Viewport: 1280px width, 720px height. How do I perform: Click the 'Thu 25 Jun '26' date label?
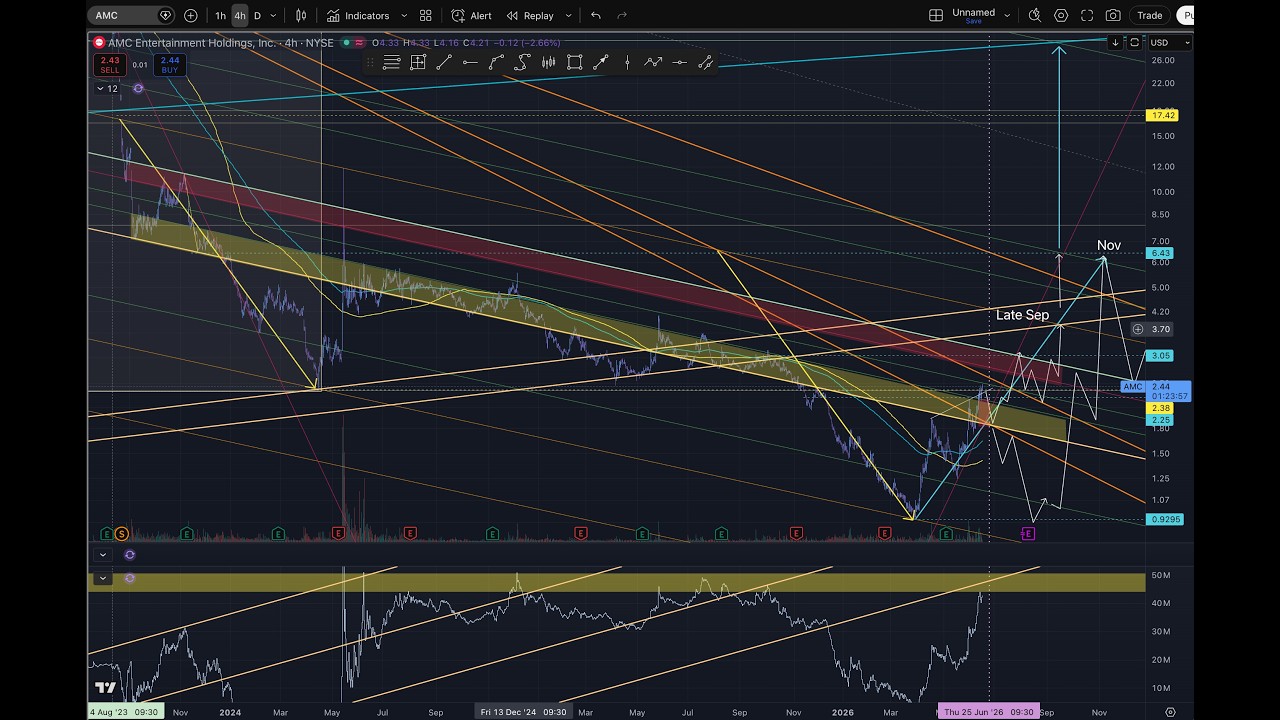(x=988, y=712)
